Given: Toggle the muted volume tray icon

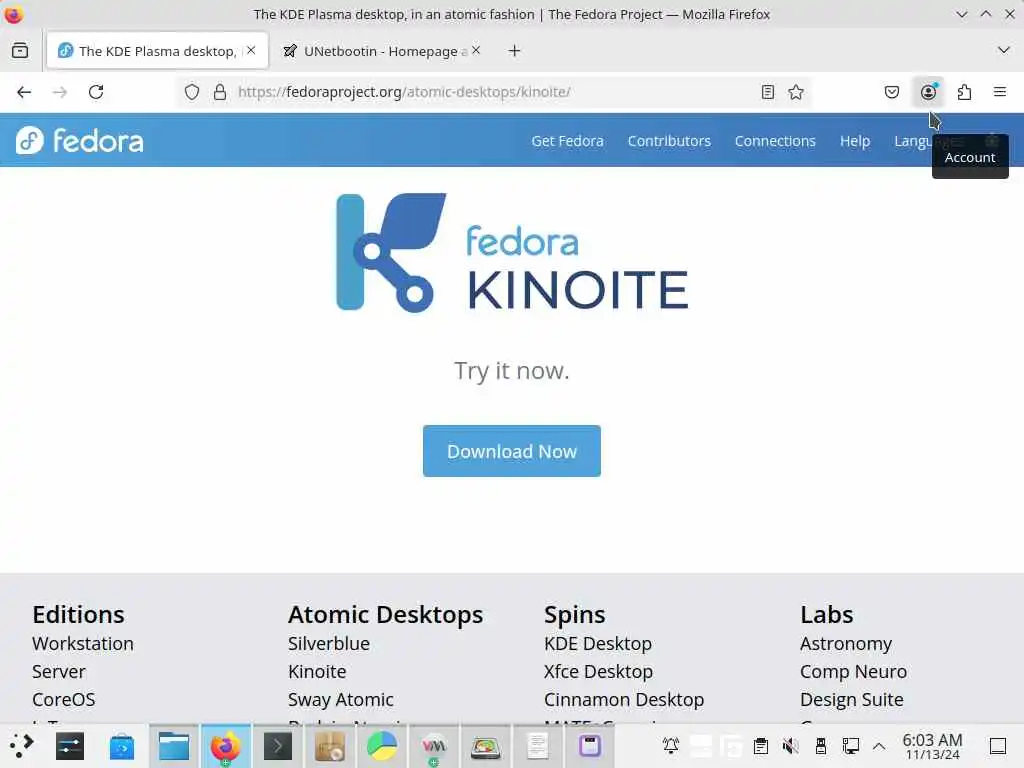Looking at the screenshot, I should (x=790, y=745).
